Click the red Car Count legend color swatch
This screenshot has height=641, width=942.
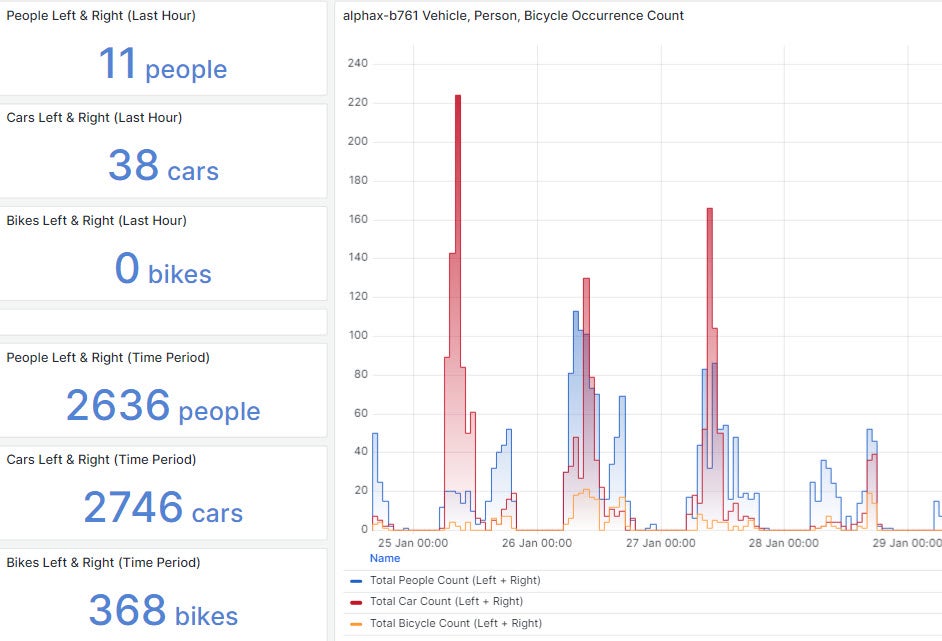pyautogui.click(x=356, y=602)
